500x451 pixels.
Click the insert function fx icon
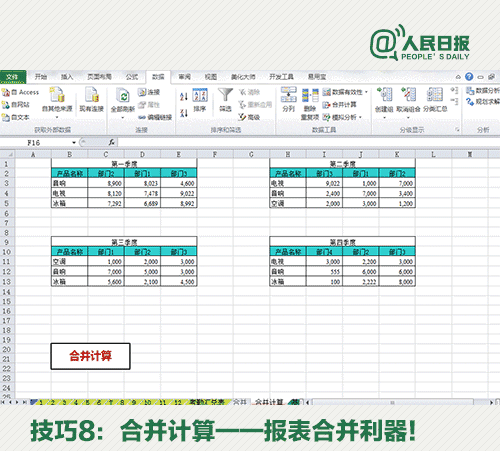(x=112, y=142)
